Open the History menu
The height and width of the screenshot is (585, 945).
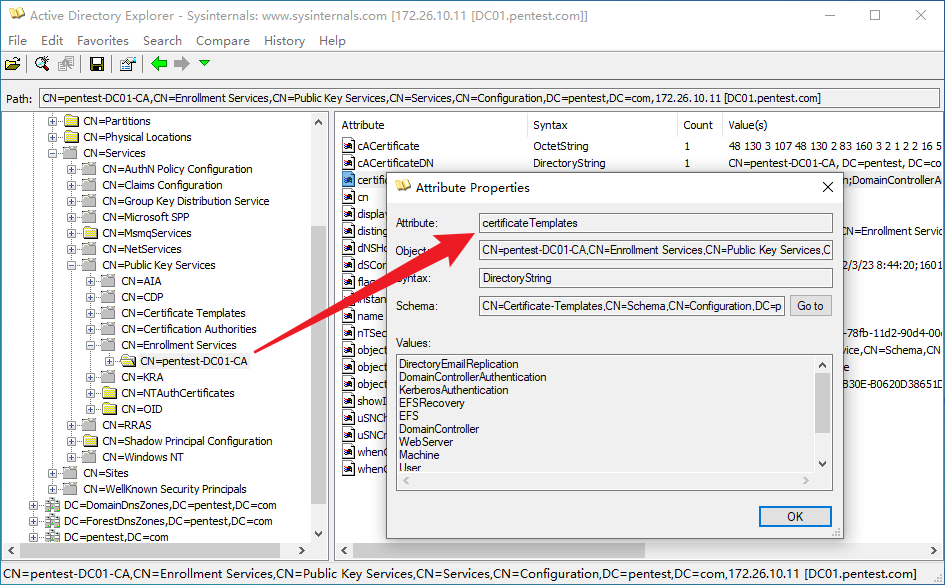tap(284, 40)
